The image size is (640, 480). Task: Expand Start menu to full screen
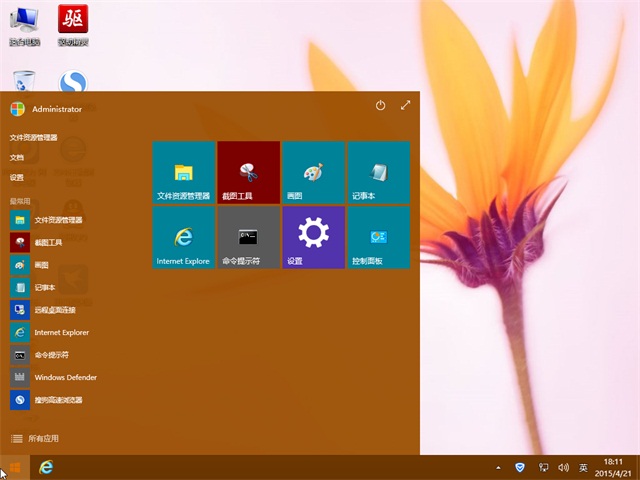(x=405, y=105)
